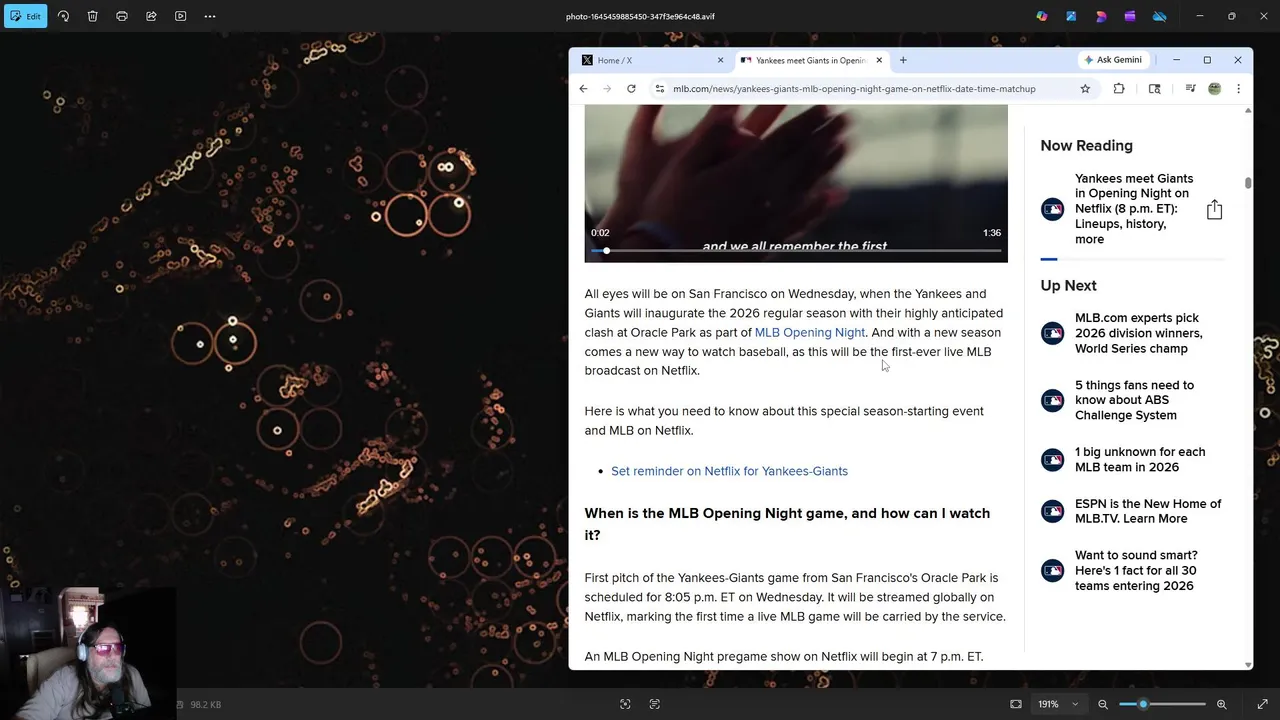Image resolution: width=1280 pixels, height=720 pixels.
Task: Share the photo from Photos toolbar
Action: click(151, 16)
